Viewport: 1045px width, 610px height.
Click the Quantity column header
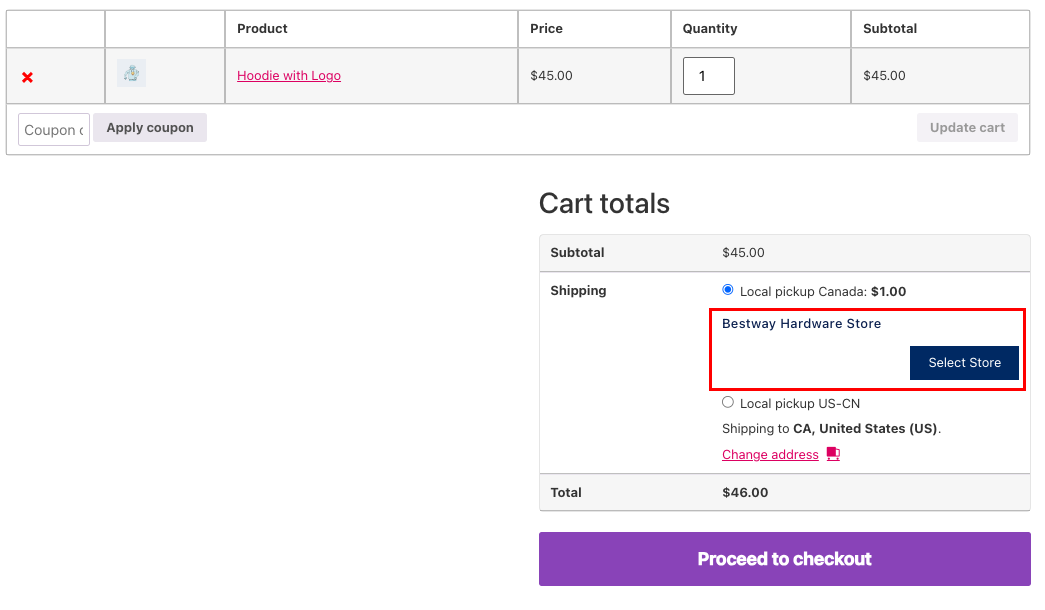point(710,29)
